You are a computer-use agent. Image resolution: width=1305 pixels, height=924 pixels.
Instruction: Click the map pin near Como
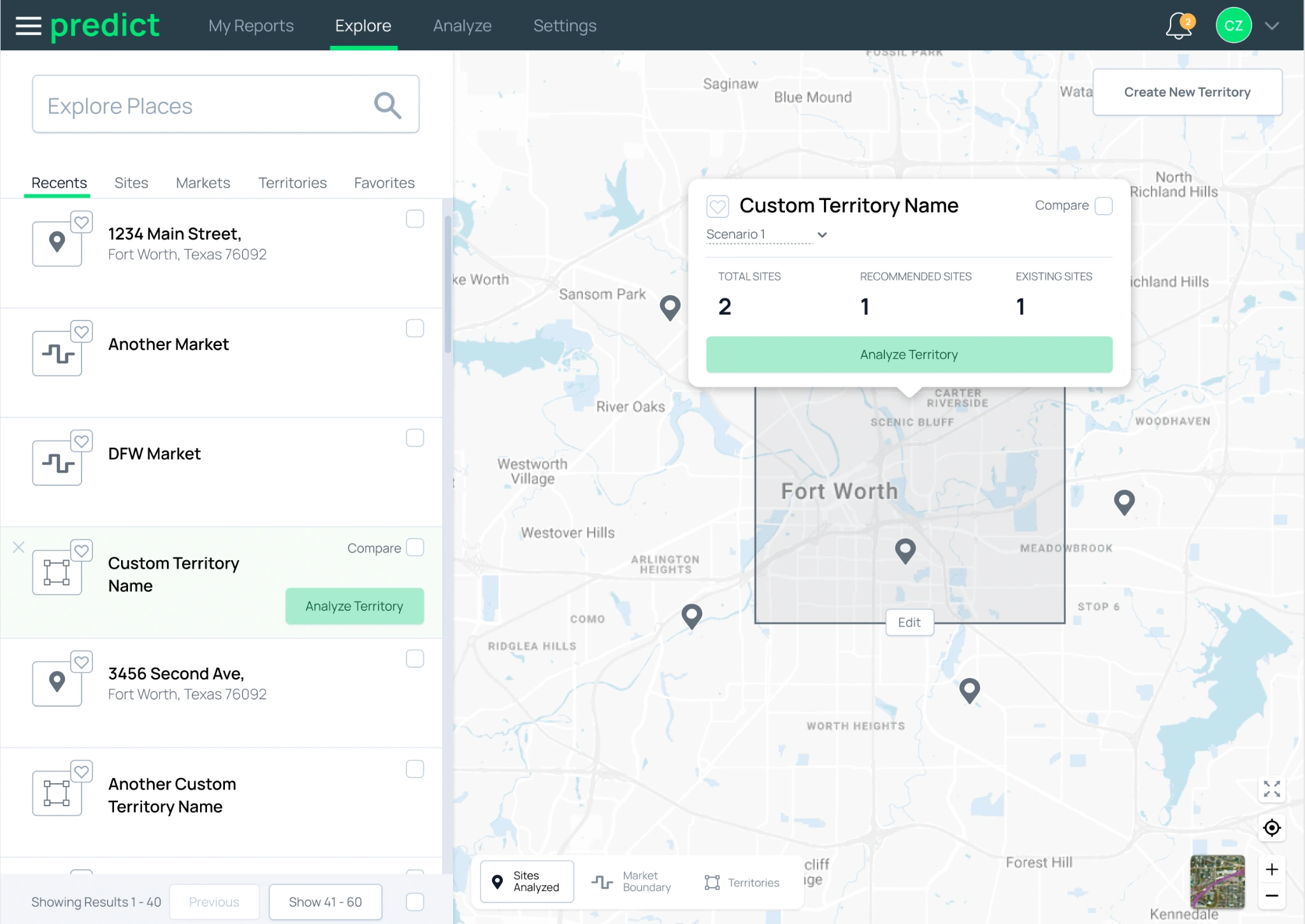pos(691,617)
